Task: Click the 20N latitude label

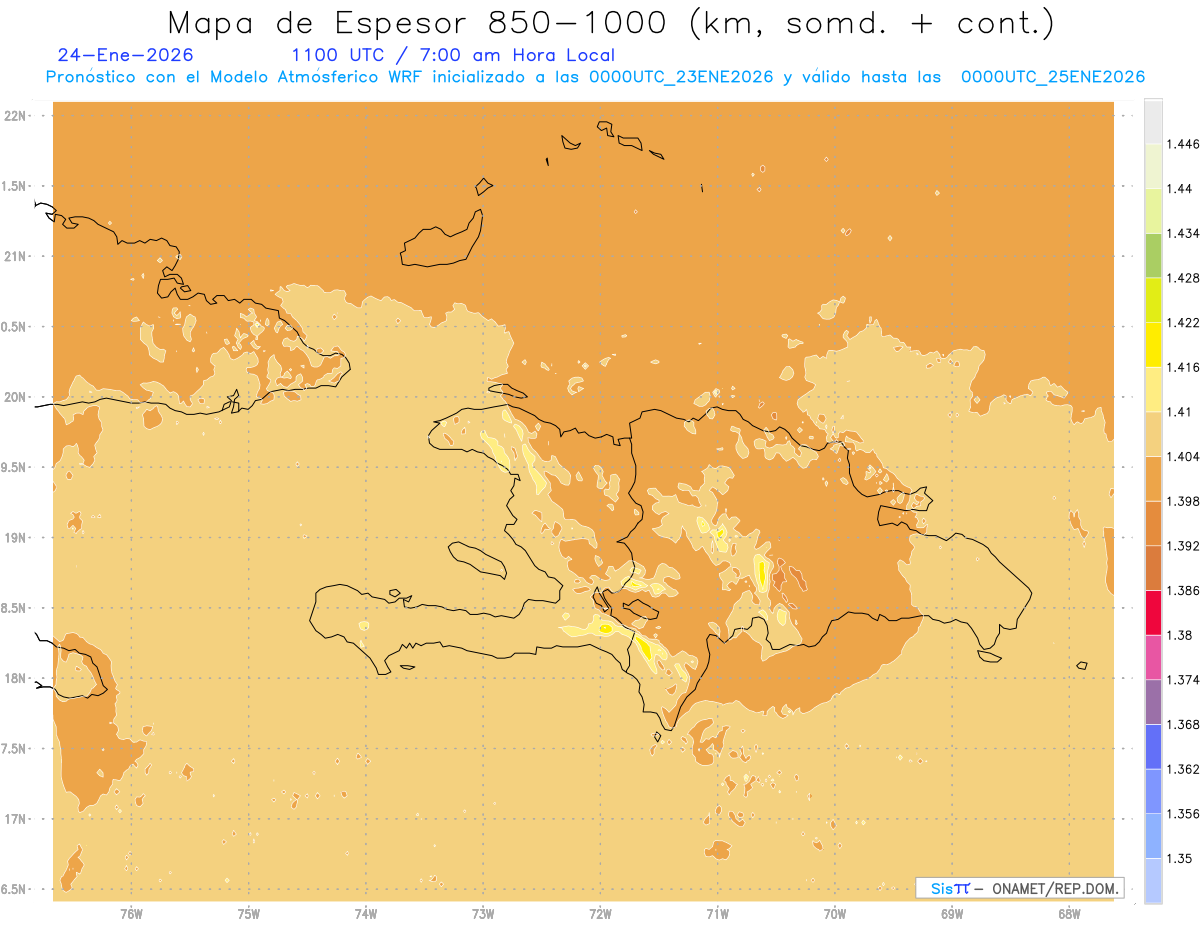Action: 17,397
